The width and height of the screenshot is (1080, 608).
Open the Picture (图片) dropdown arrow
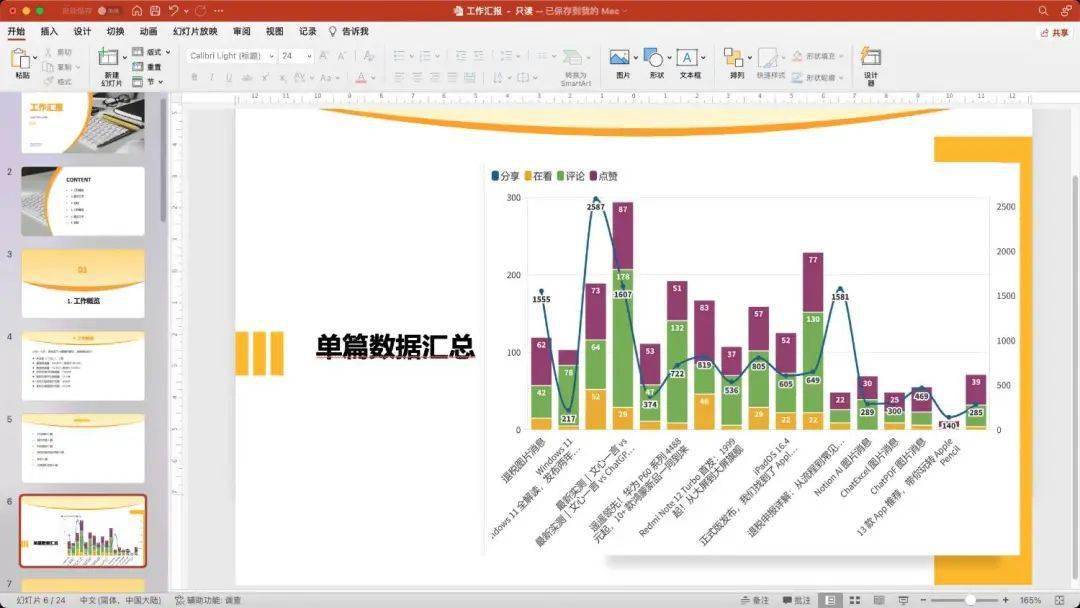[635, 58]
